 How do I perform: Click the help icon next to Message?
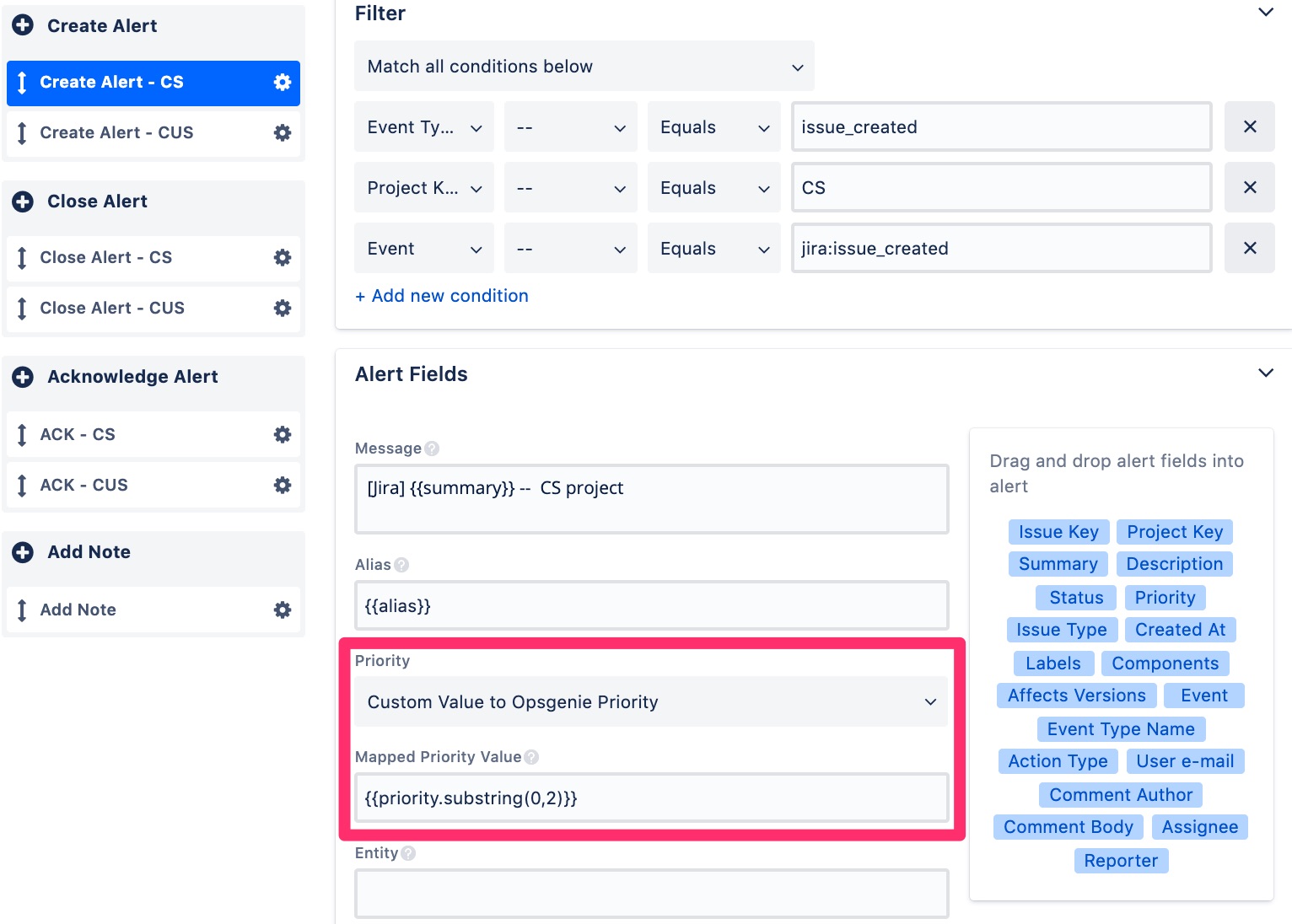tap(432, 449)
